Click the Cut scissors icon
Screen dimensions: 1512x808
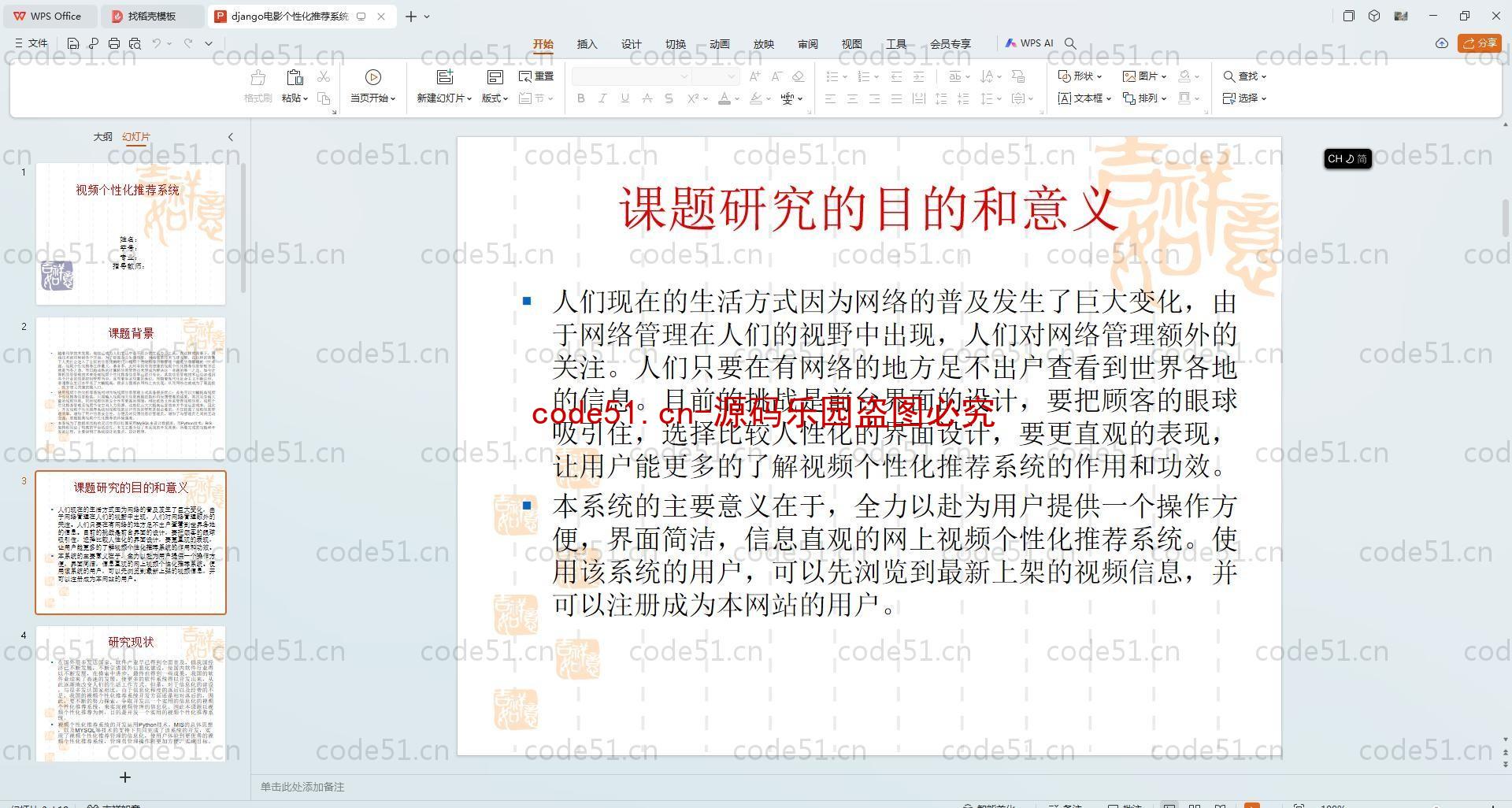point(324,76)
